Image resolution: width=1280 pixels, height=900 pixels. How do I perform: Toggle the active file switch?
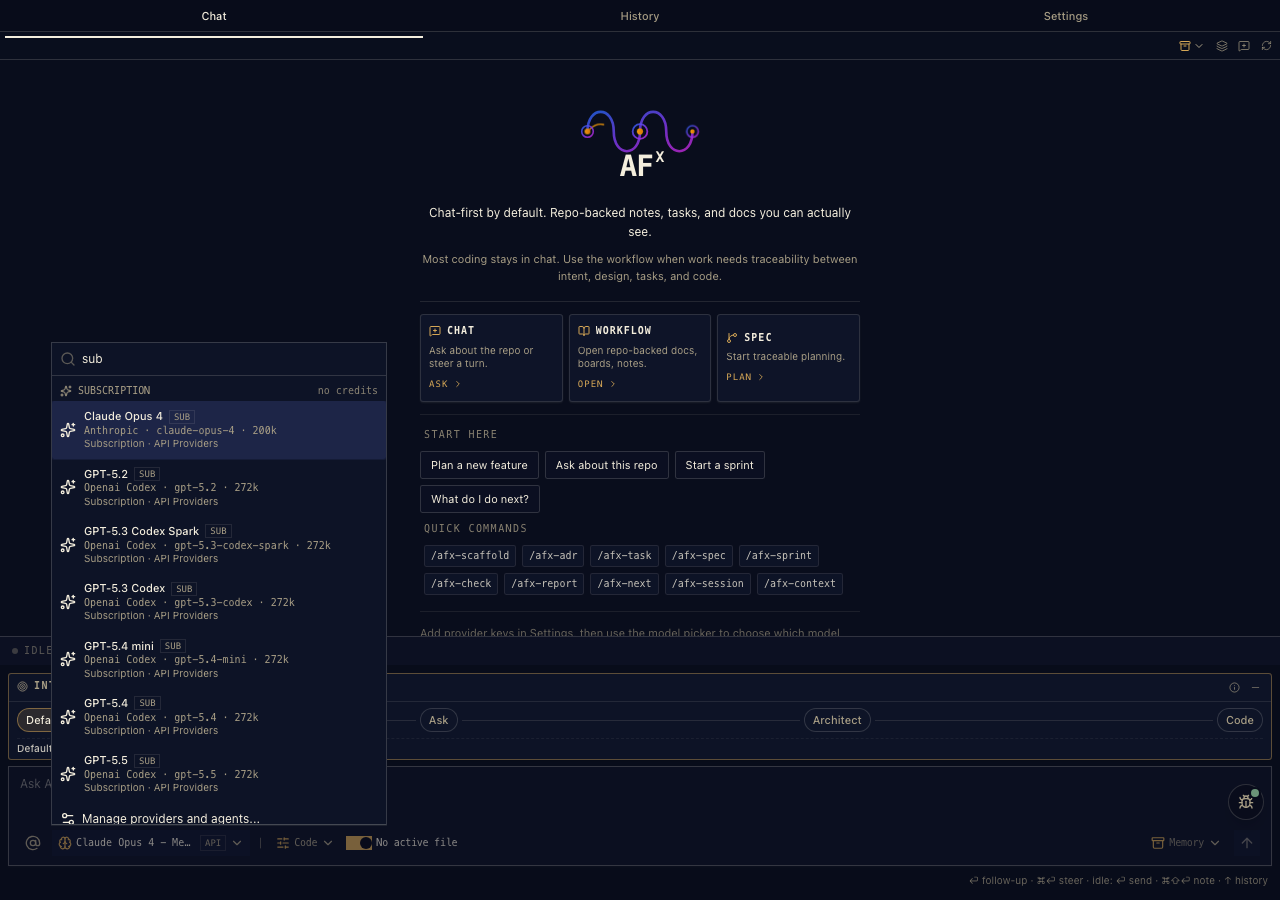click(359, 843)
